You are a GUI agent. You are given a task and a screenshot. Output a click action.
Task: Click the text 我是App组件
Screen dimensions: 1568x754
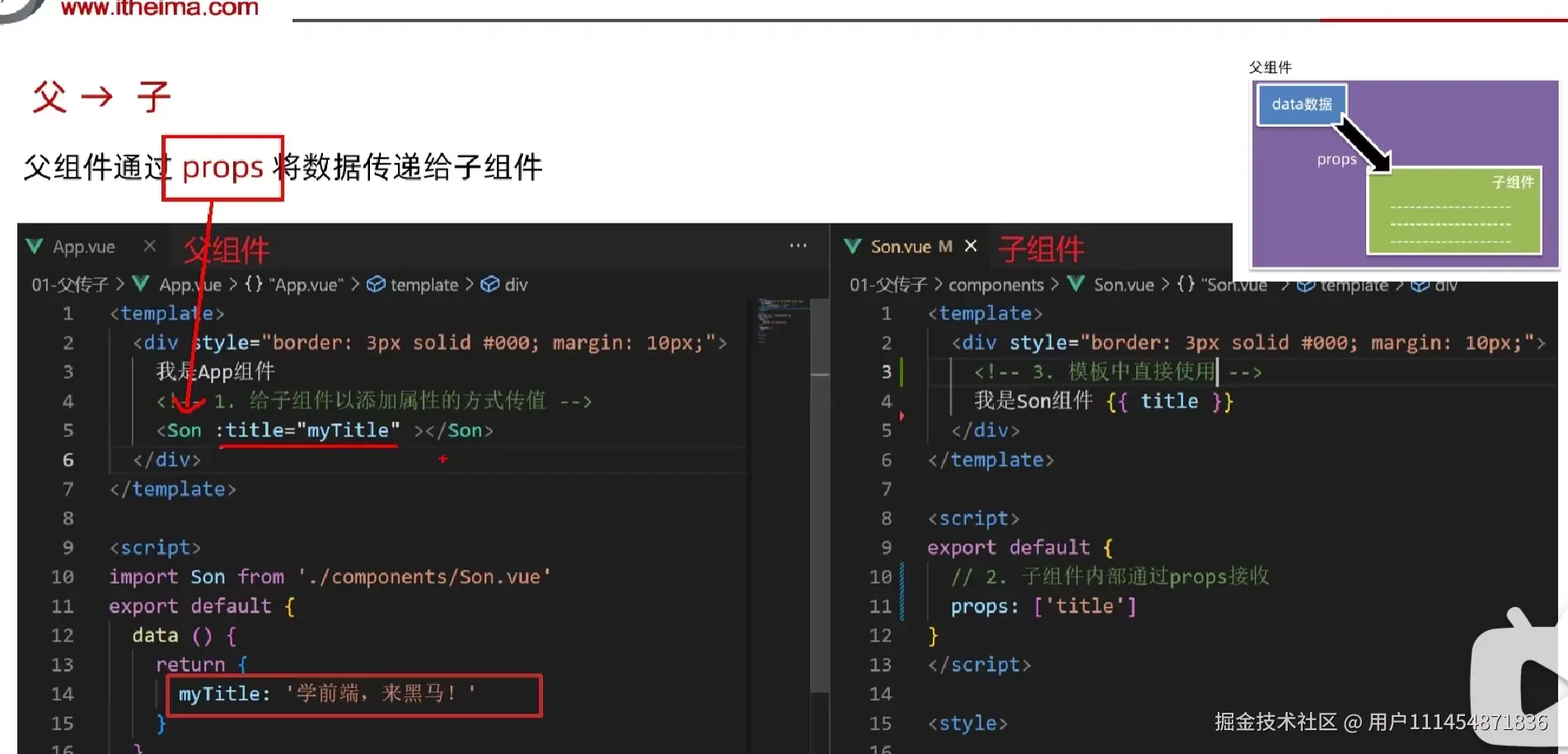click(x=216, y=372)
